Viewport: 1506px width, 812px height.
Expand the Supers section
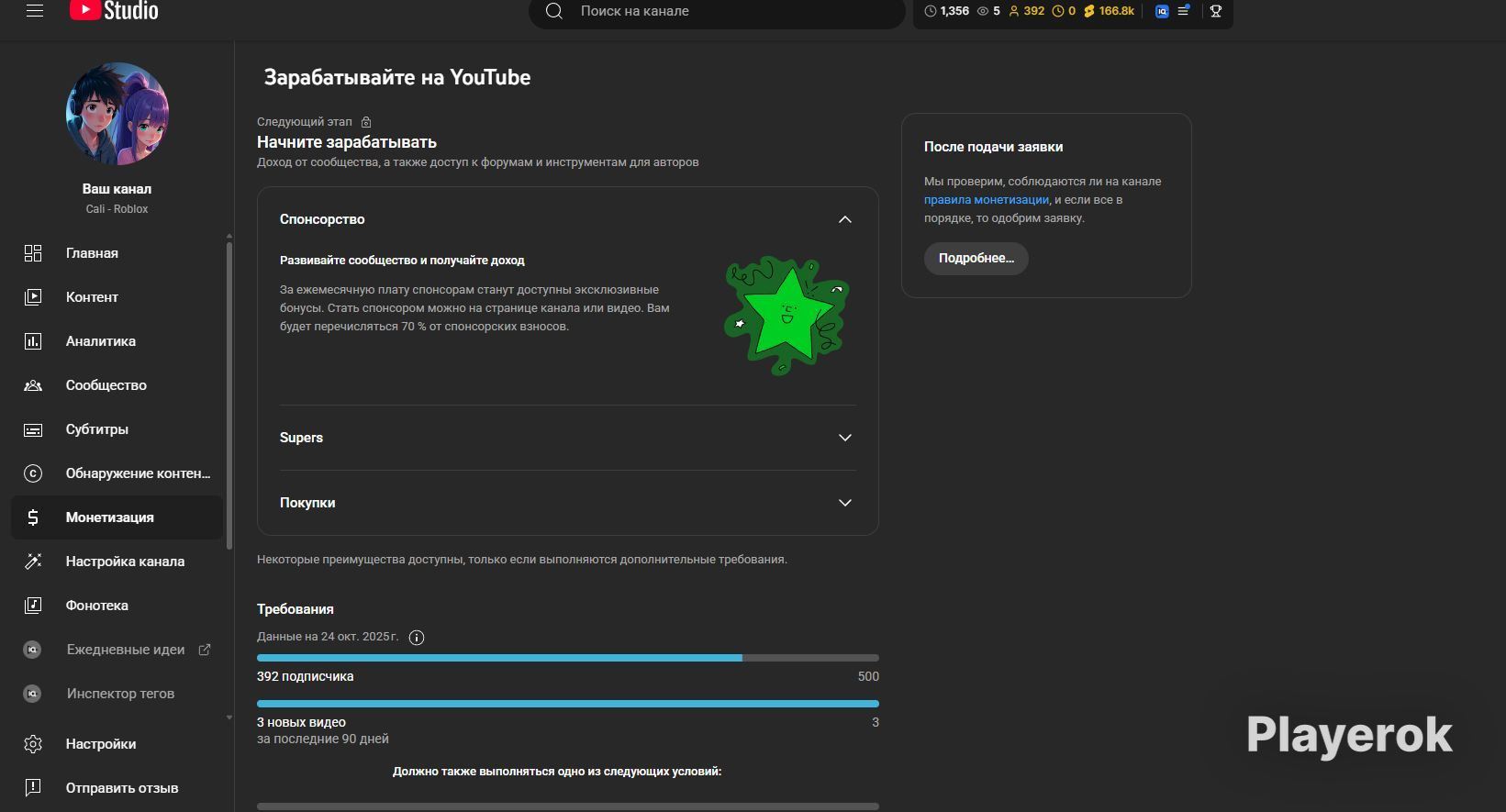coord(845,438)
